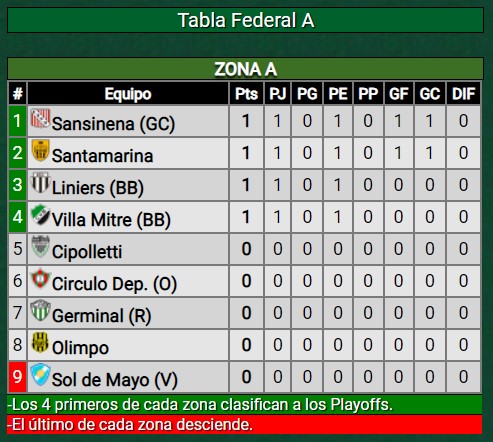Click the Circulo Dep. (O) crest
This screenshot has width=493, height=442.
point(41,278)
